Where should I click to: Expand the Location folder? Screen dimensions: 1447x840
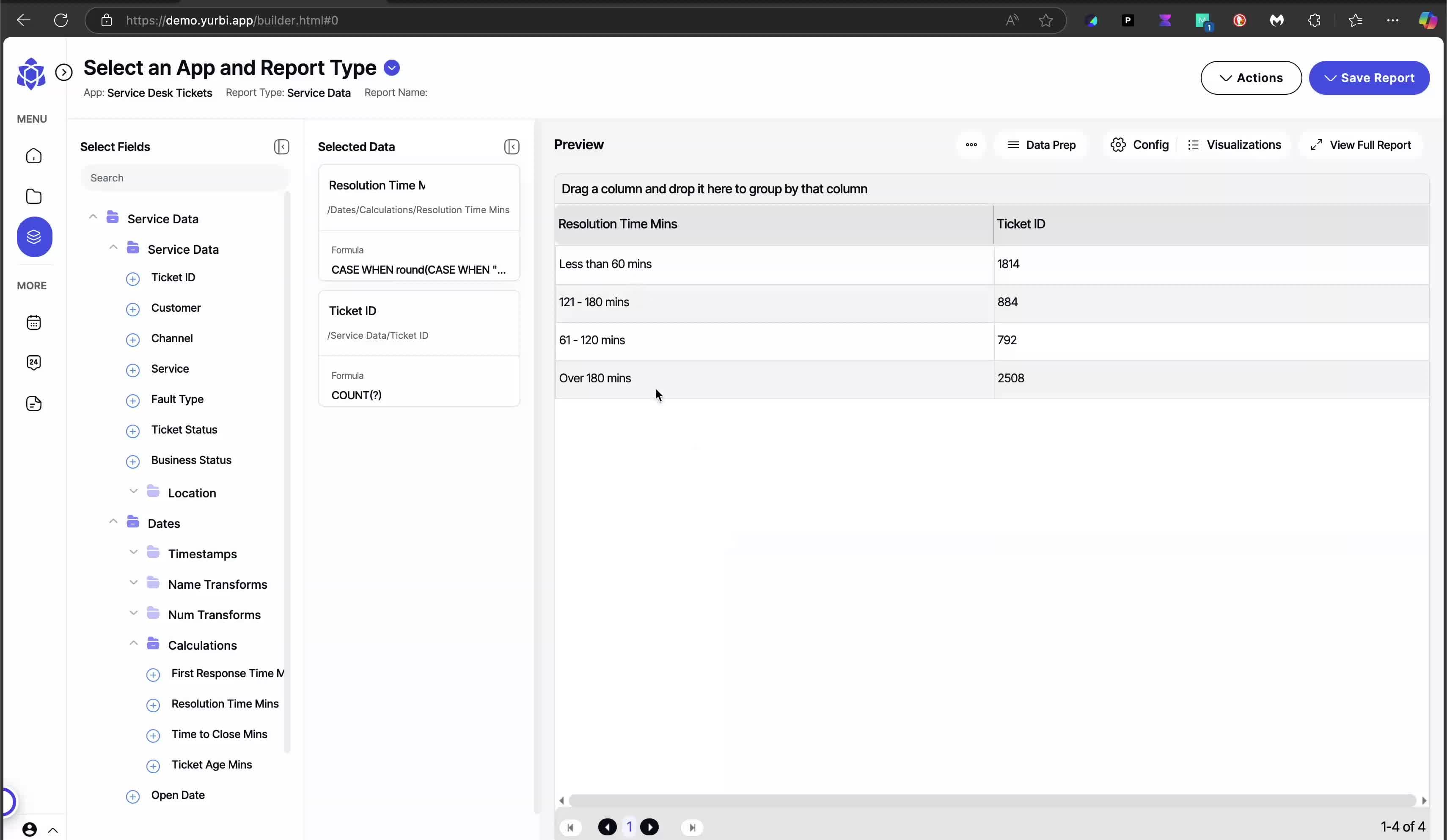pos(133,491)
